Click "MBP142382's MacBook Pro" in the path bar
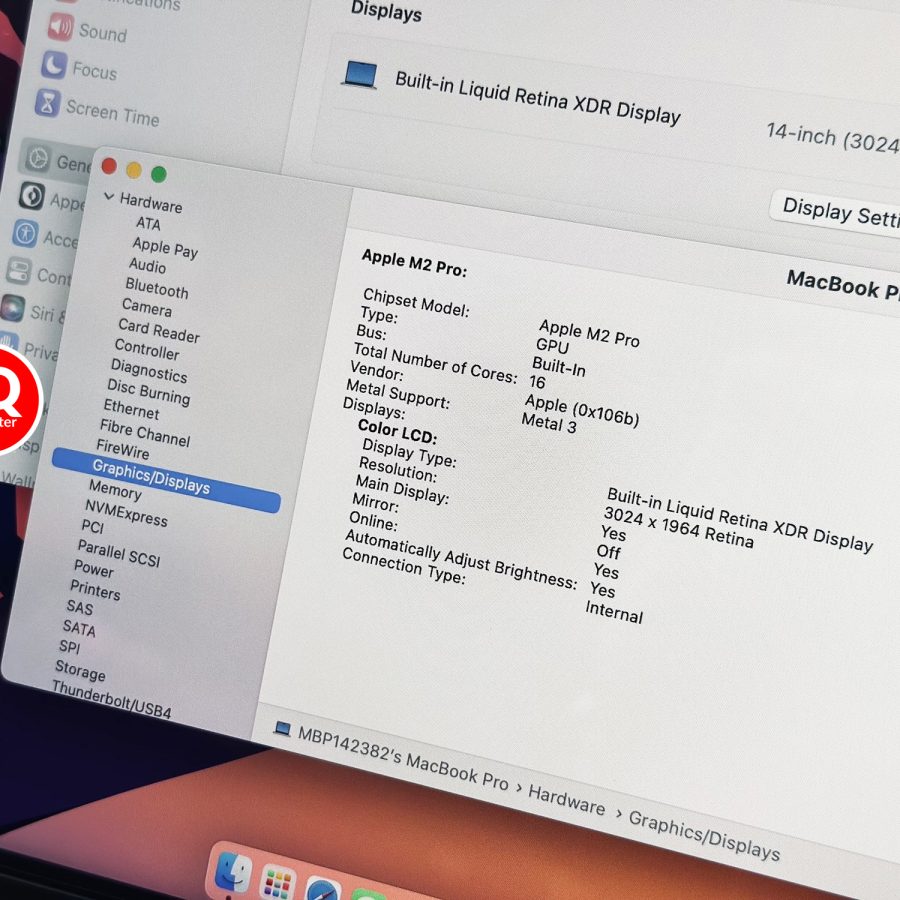This screenshot has width=900, height=900. pyautogui.click(x=403, y=758)
